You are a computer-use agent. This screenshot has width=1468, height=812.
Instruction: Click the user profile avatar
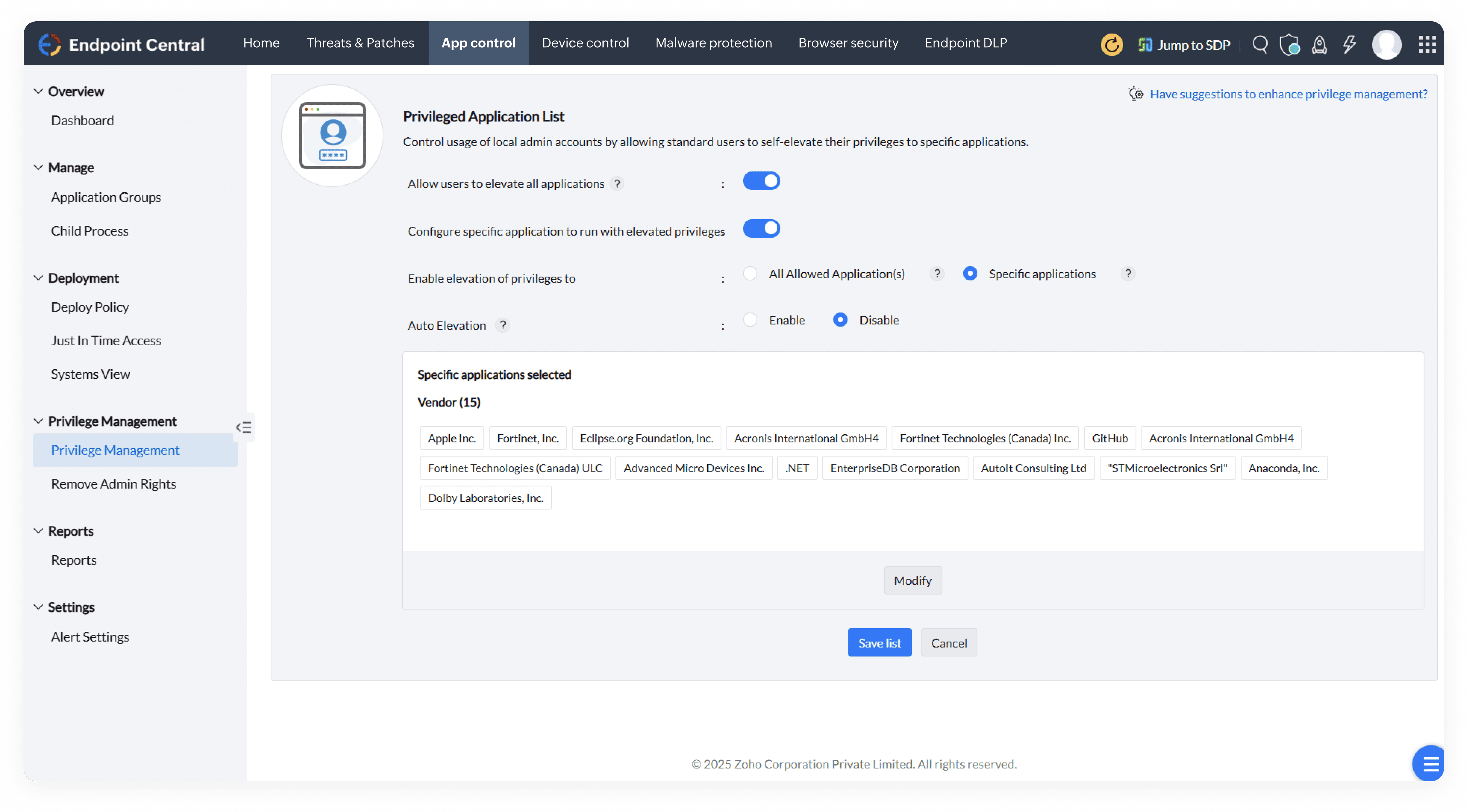[x=1386, y=44]
